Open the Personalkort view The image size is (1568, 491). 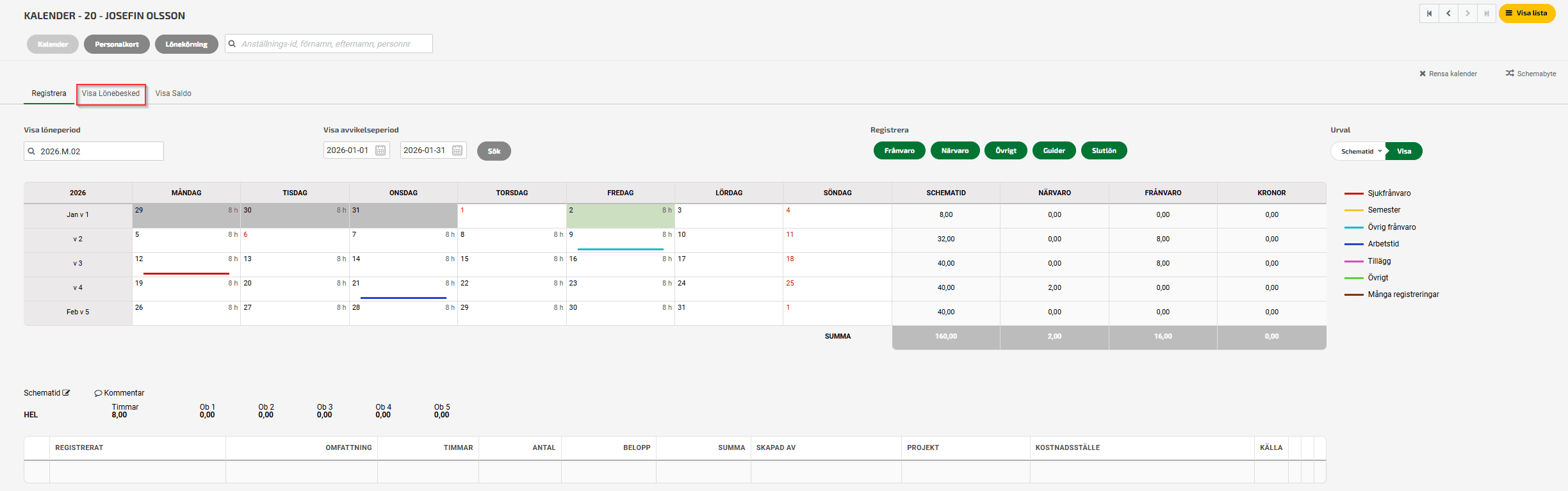(117, 44)
